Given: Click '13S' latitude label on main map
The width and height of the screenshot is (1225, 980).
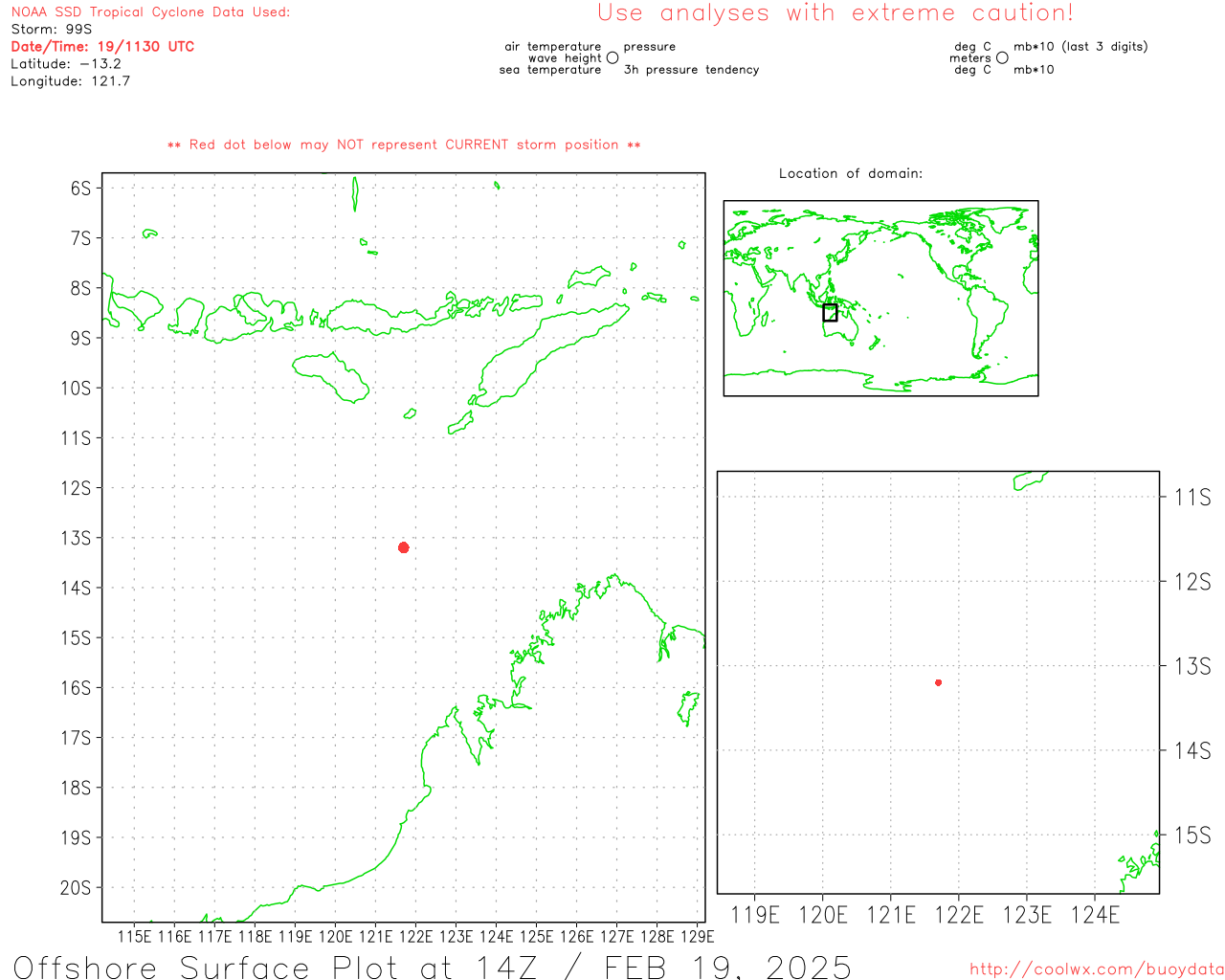Looking at the screenshot, I should pos(77,538).
